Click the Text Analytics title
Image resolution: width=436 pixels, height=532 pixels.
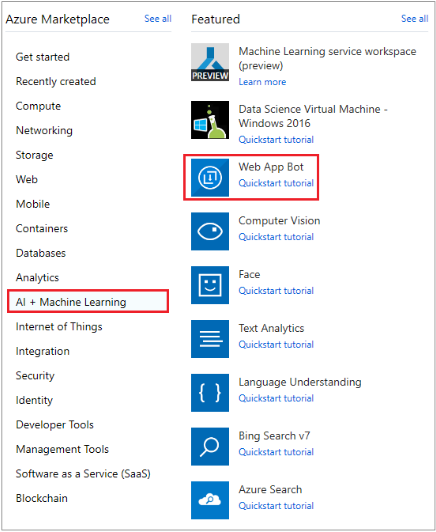271,328
